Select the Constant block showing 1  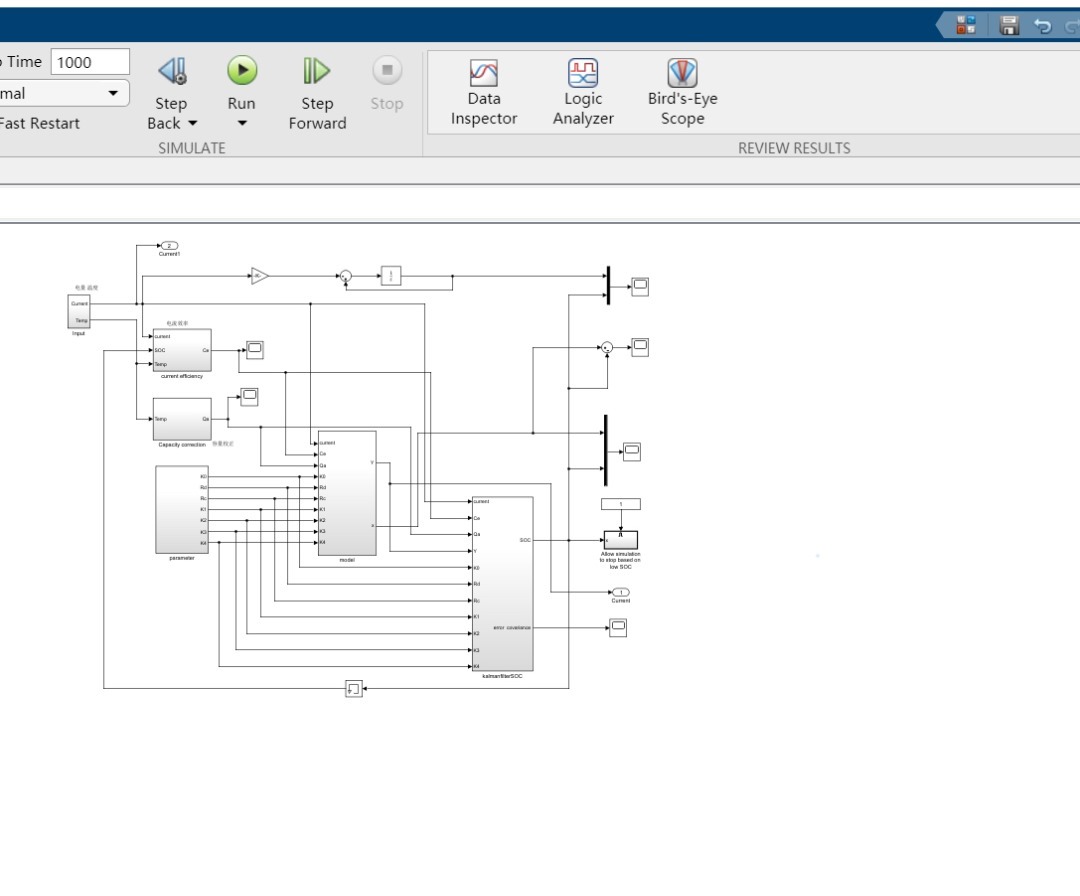click(621, 504)
